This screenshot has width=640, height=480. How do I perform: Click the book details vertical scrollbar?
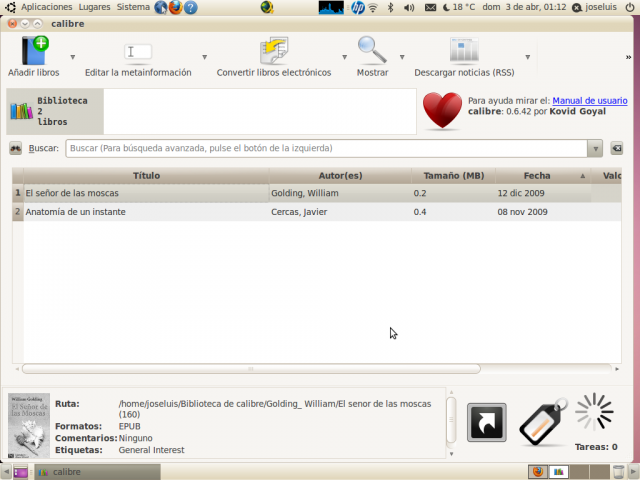451,420
